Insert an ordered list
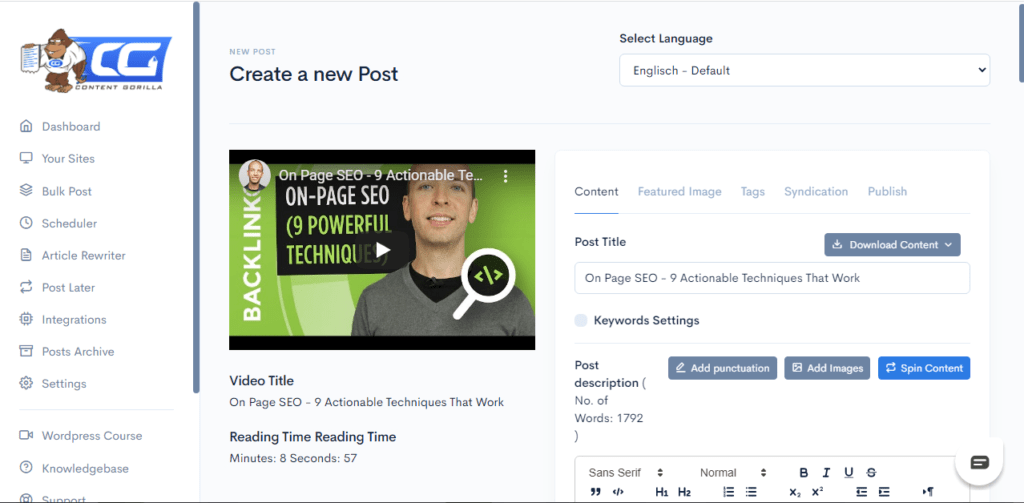The image size is (1024, 503). click(x=729, y=492)
